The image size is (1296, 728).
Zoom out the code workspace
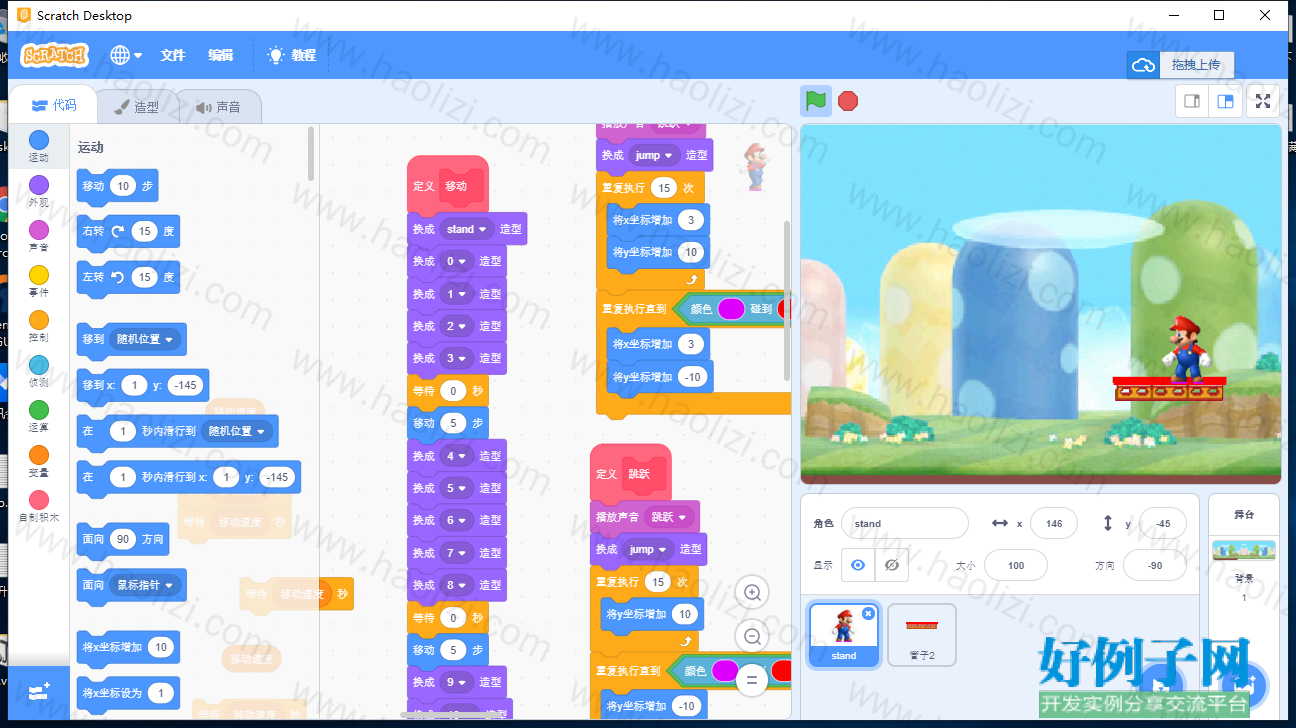coord(752,636)
